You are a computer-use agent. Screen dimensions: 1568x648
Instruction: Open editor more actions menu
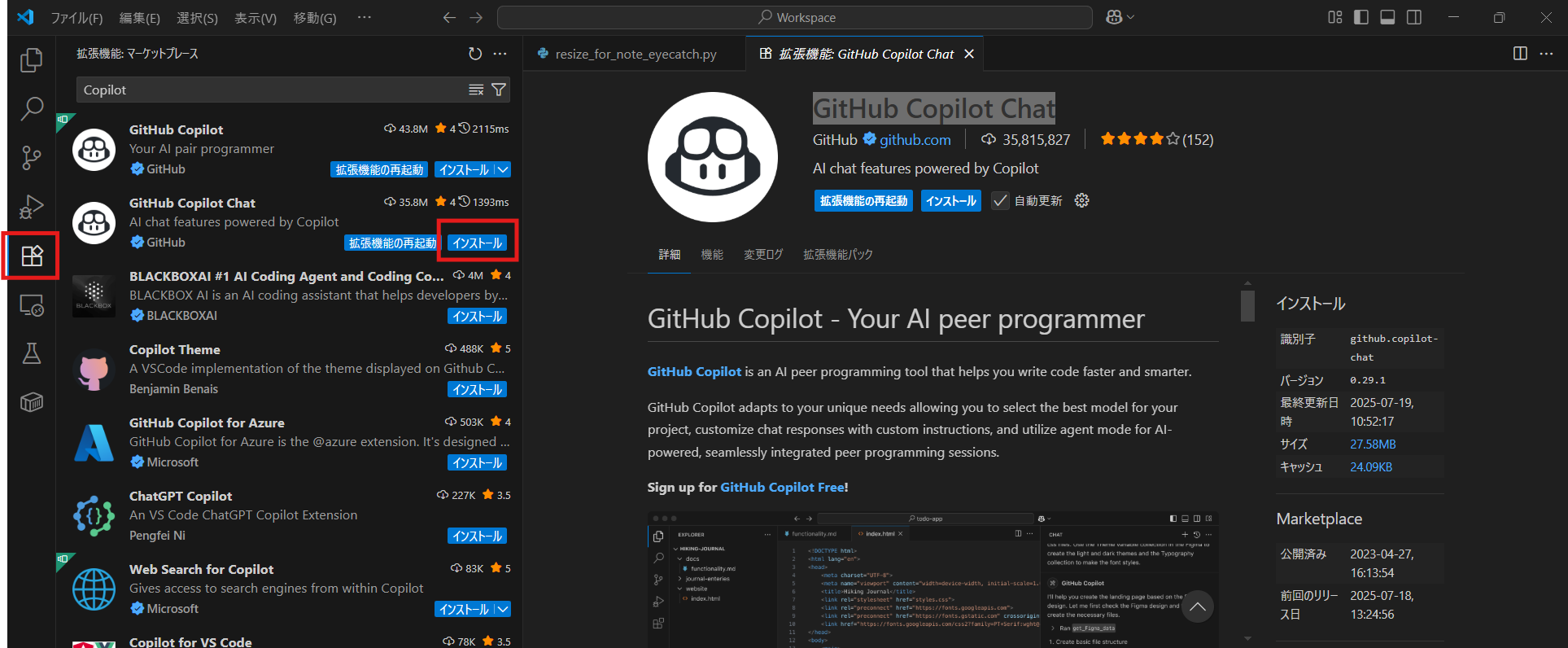click(1546, 54)
